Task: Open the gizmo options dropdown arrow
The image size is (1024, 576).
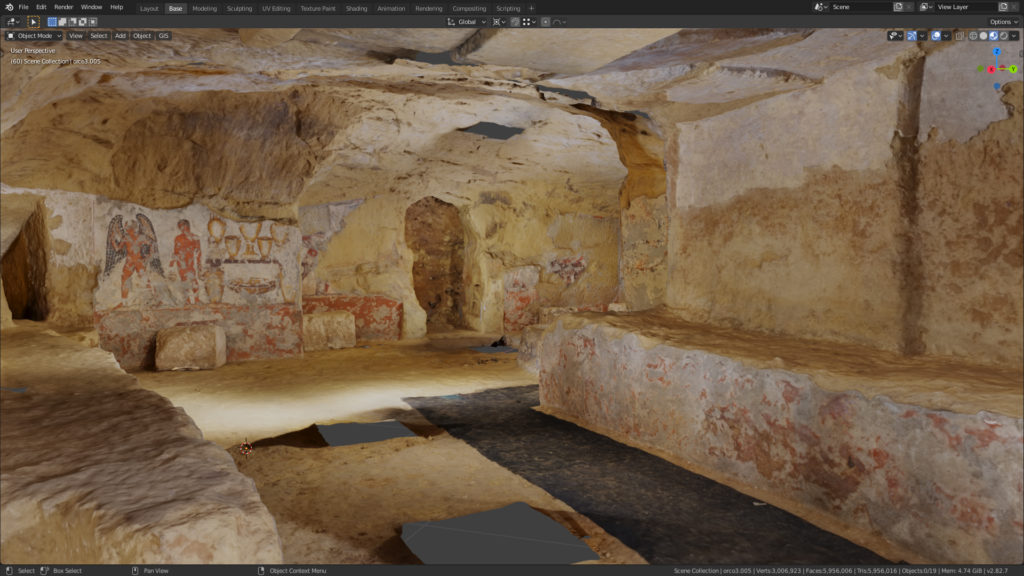Action: [x=922, y=36]
